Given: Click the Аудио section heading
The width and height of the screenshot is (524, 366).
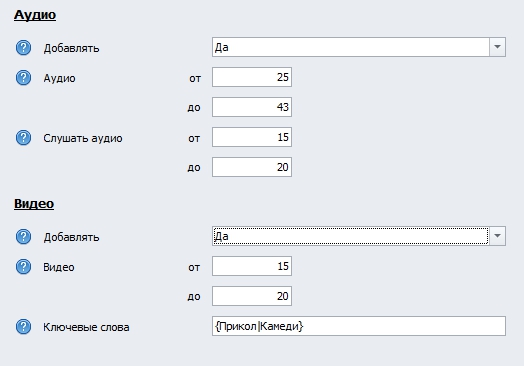Looking at the screenshot, I should 35,15.
